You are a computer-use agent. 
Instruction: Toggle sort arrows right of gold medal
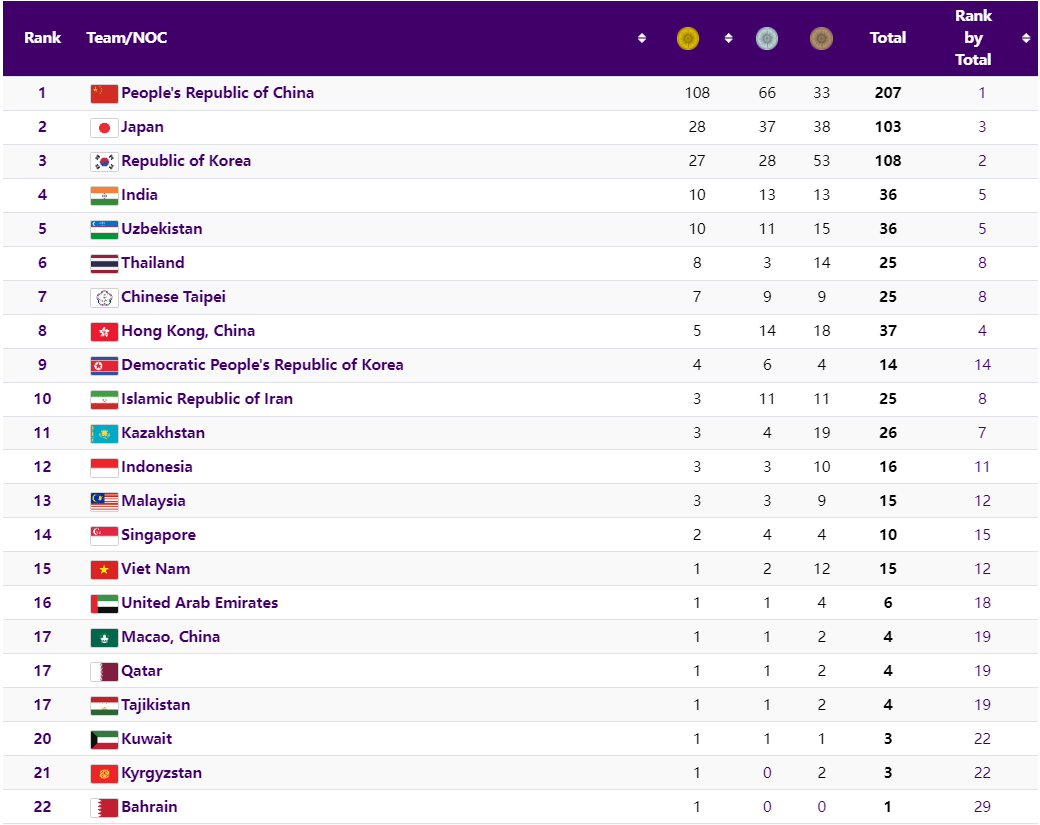pyautogui.click(x=729, y=39)
